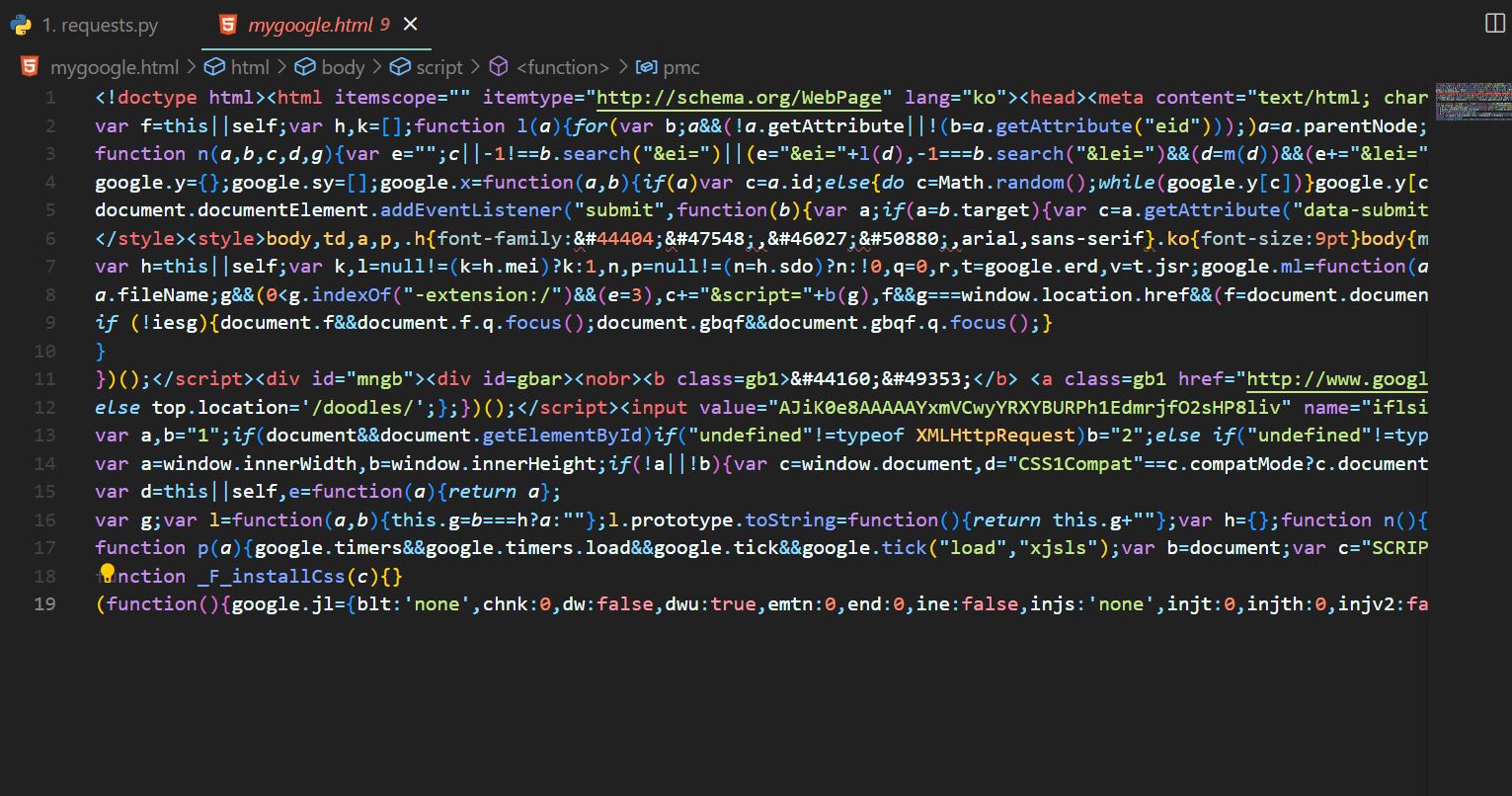Click "if (!iesg)" on line 9
Image resolution: width=1512 pixels, height=796 pixels.
click(152, 323)
